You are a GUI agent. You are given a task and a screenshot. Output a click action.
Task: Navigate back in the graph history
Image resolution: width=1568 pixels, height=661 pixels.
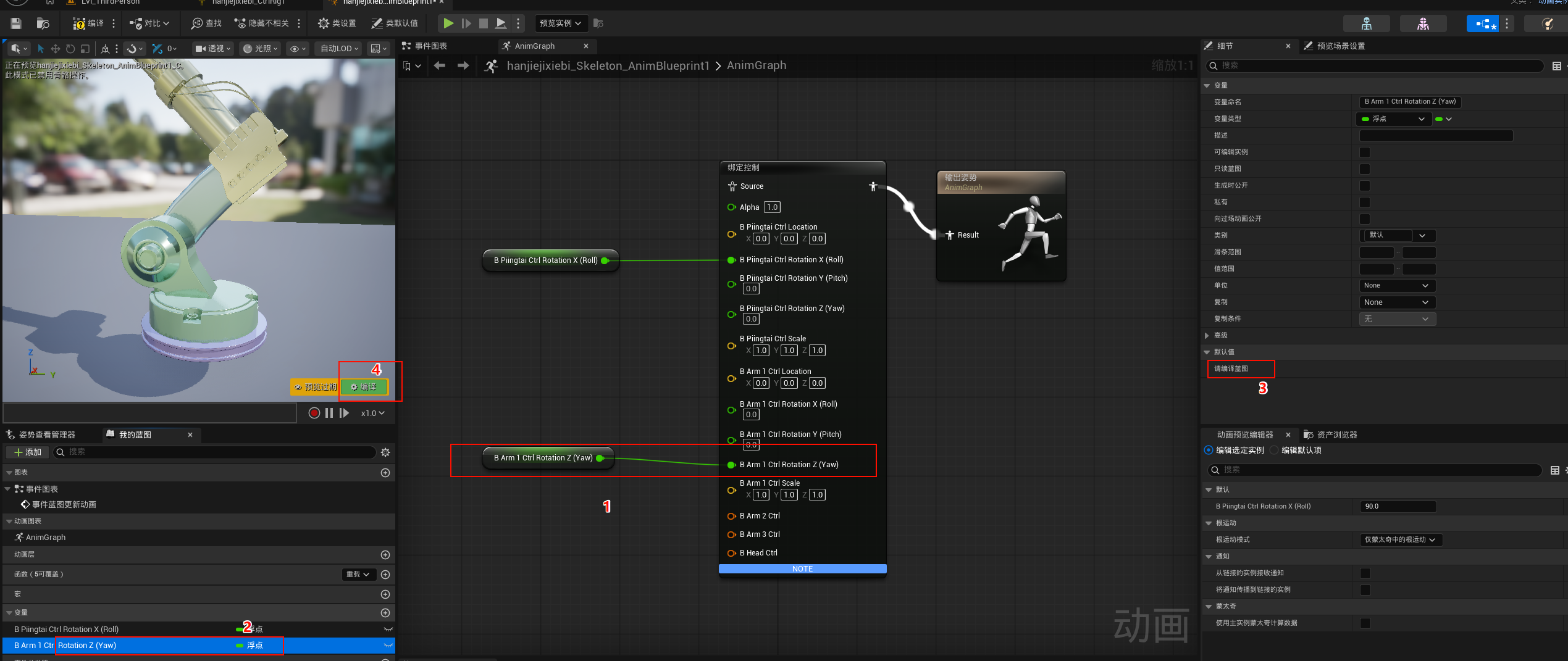click(x=440, y=65)
